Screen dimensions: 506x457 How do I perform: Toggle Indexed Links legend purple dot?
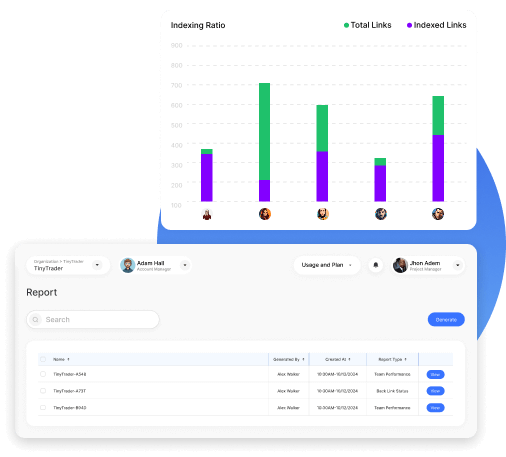(409, 25)
